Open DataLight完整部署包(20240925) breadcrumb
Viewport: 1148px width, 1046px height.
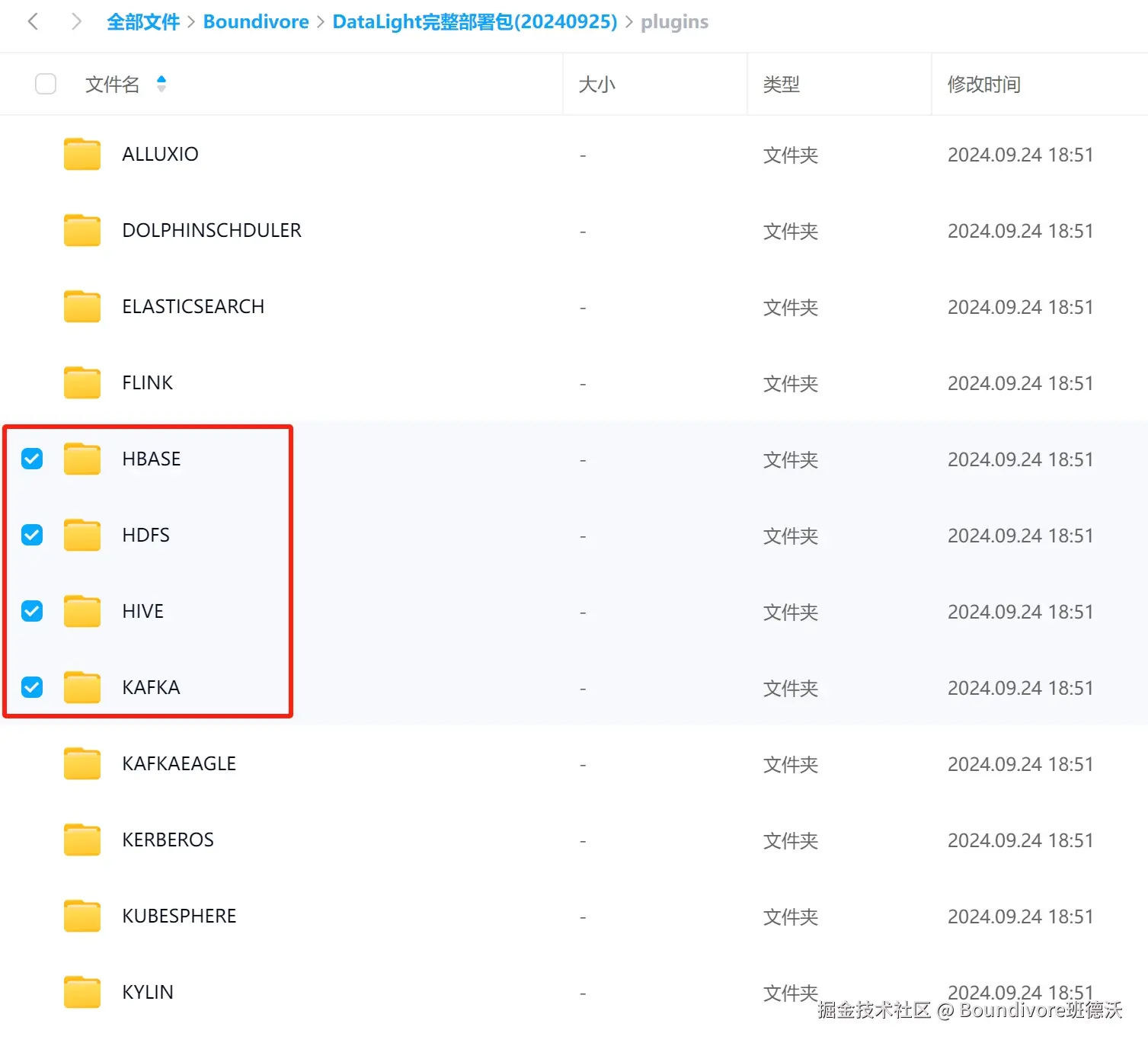[x=475, y=21]
